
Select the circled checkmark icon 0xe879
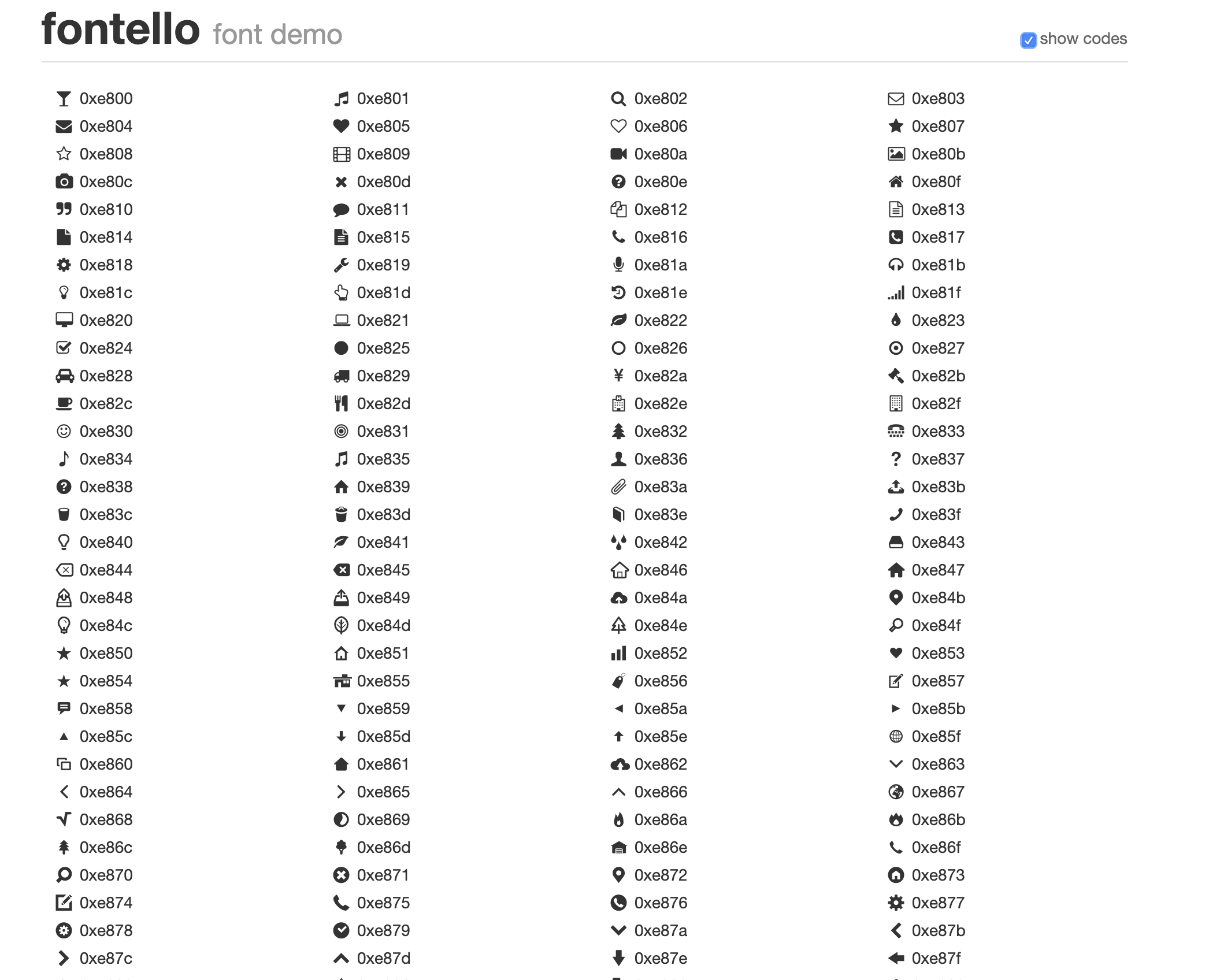342,930
